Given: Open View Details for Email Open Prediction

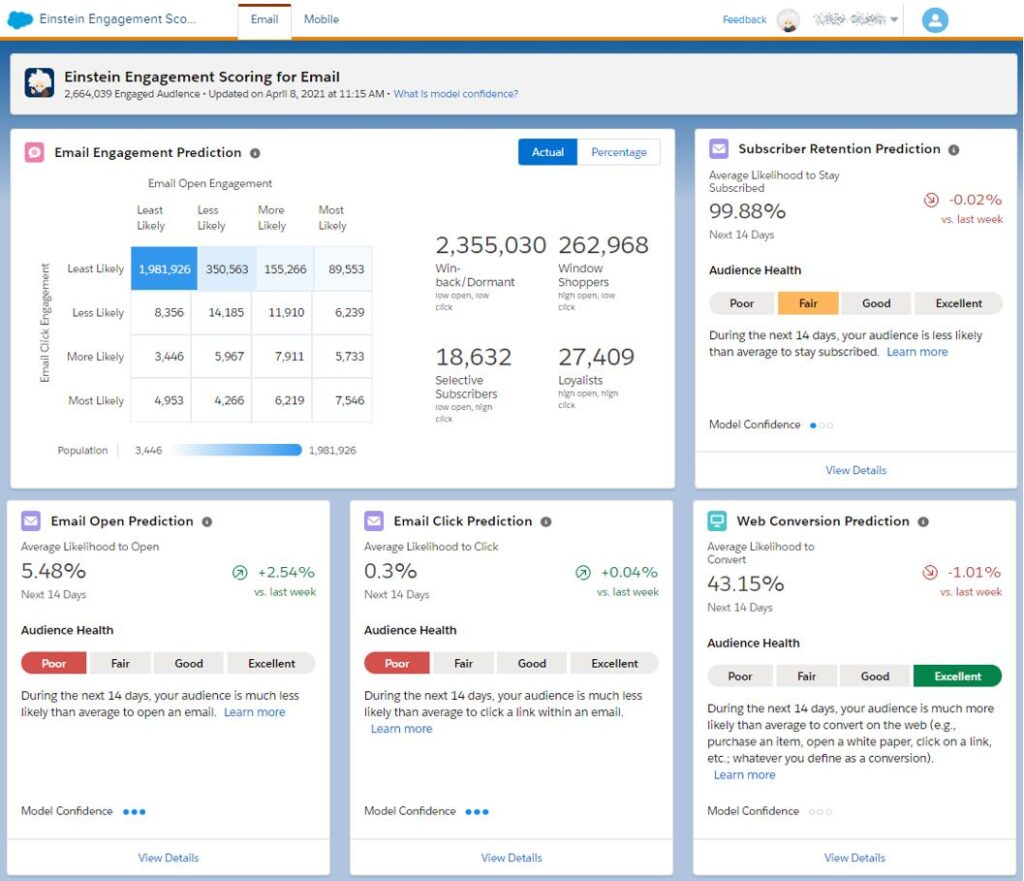Looking at the screenshot, I should 168,857.
